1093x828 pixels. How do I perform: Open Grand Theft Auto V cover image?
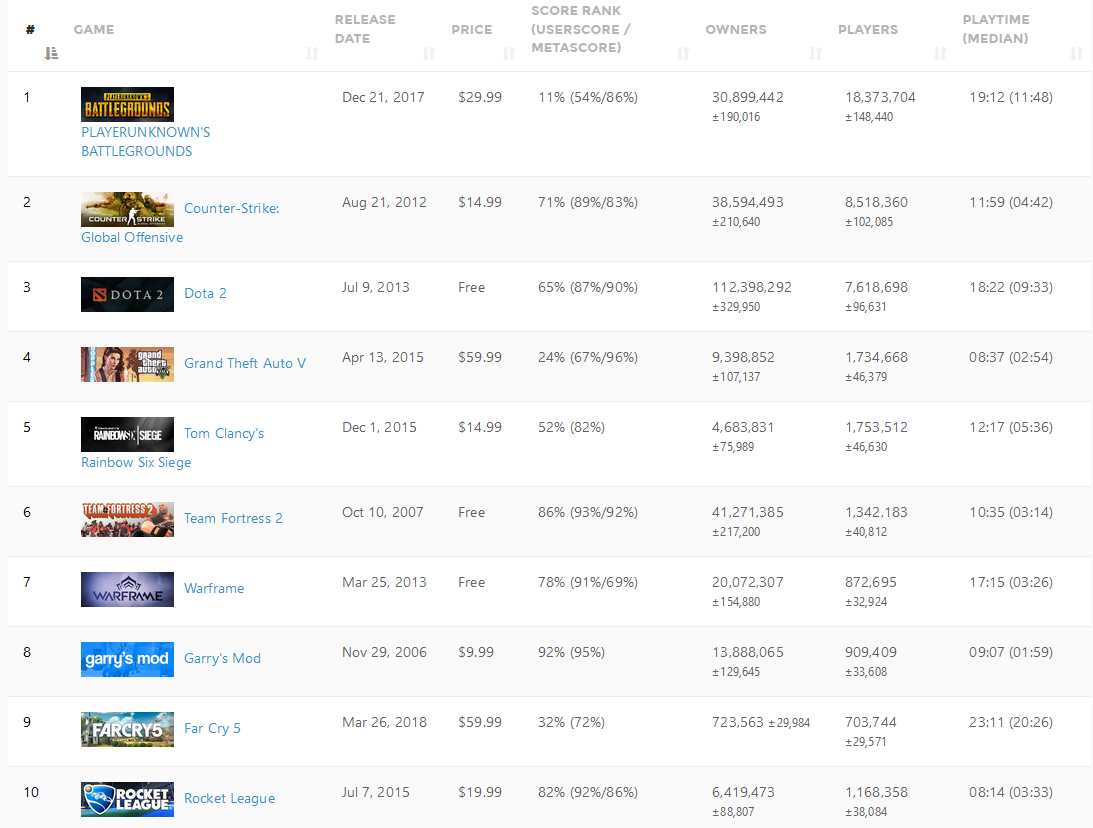click(x=128, y=365)
